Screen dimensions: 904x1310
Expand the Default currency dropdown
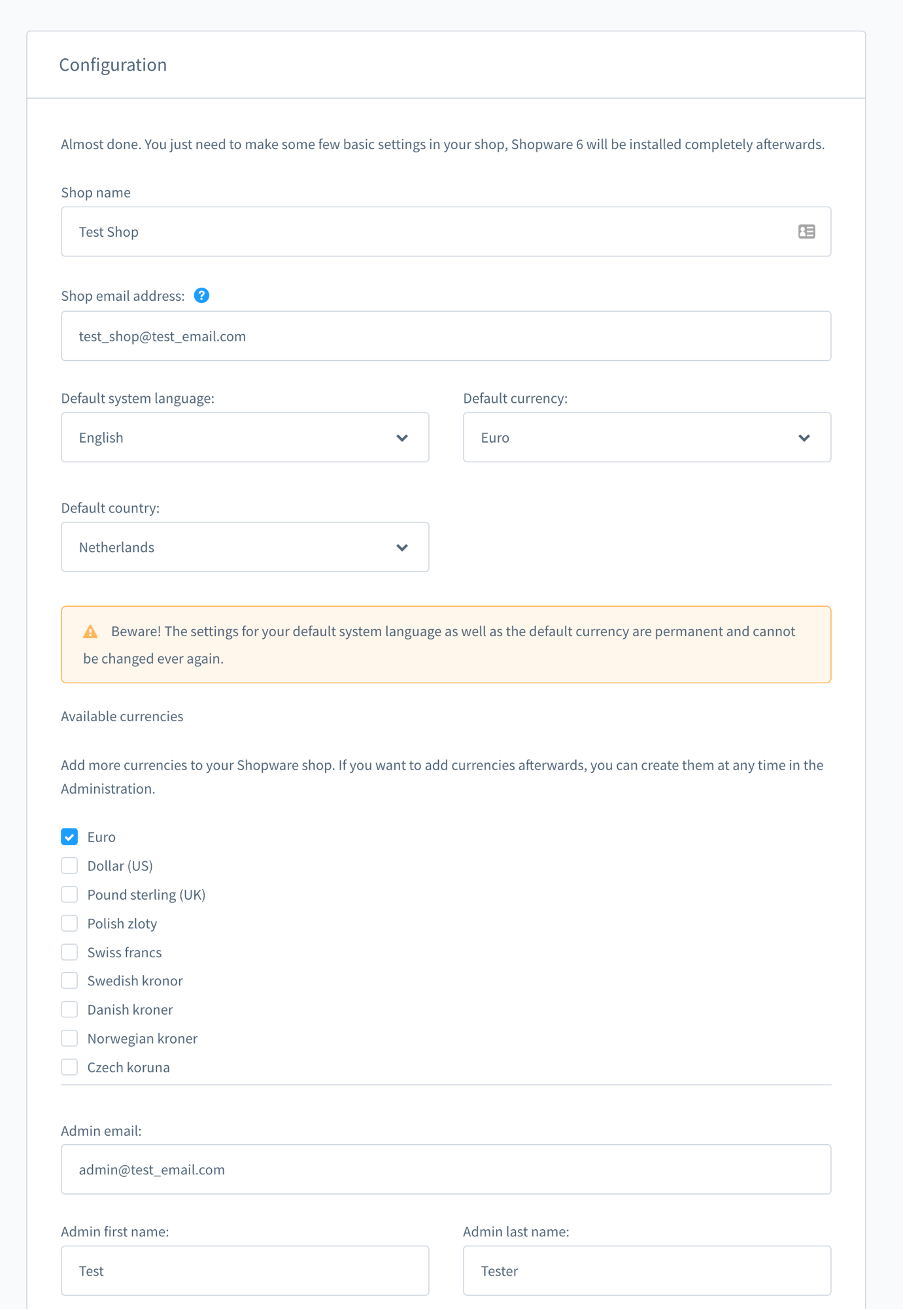click(x=647, y=437)
